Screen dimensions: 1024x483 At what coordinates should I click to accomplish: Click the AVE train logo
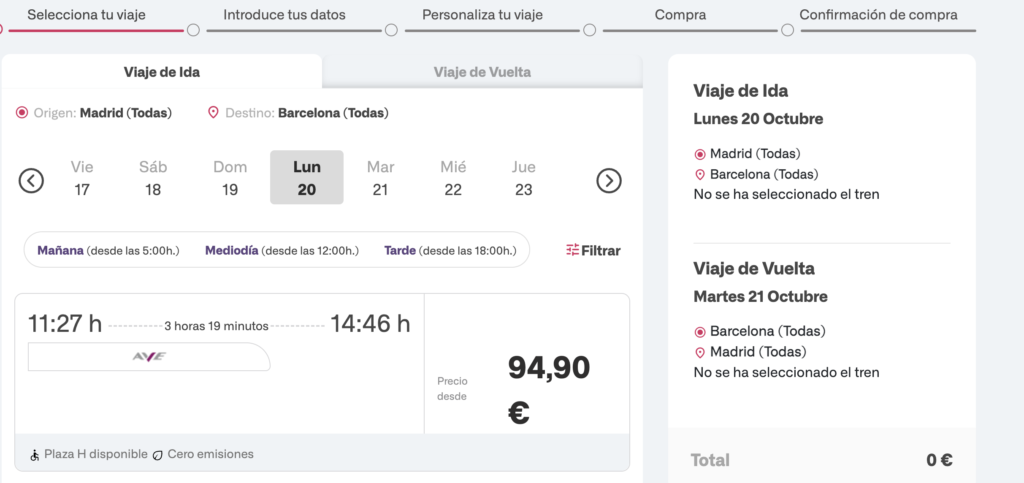[149, 357]
